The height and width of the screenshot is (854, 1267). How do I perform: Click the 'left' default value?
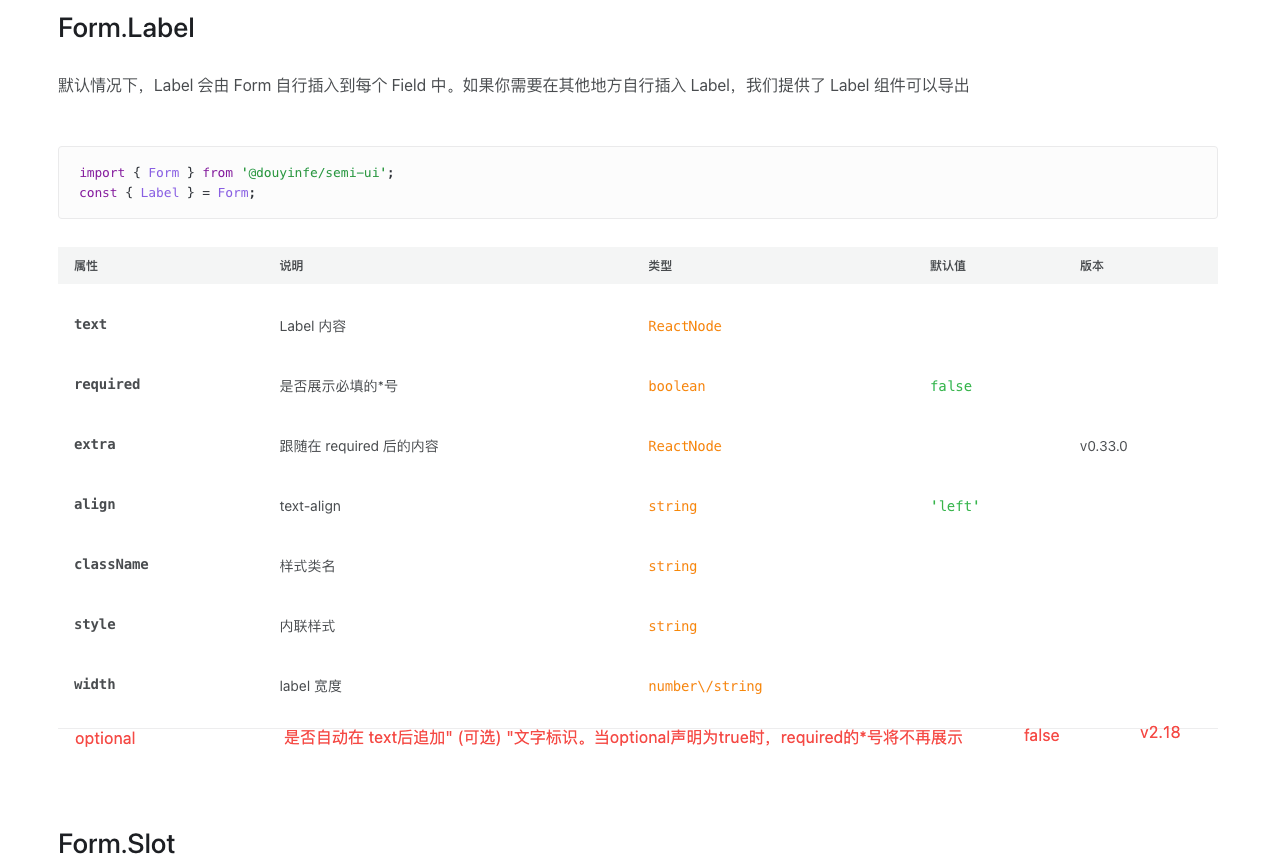pos(954,506)
